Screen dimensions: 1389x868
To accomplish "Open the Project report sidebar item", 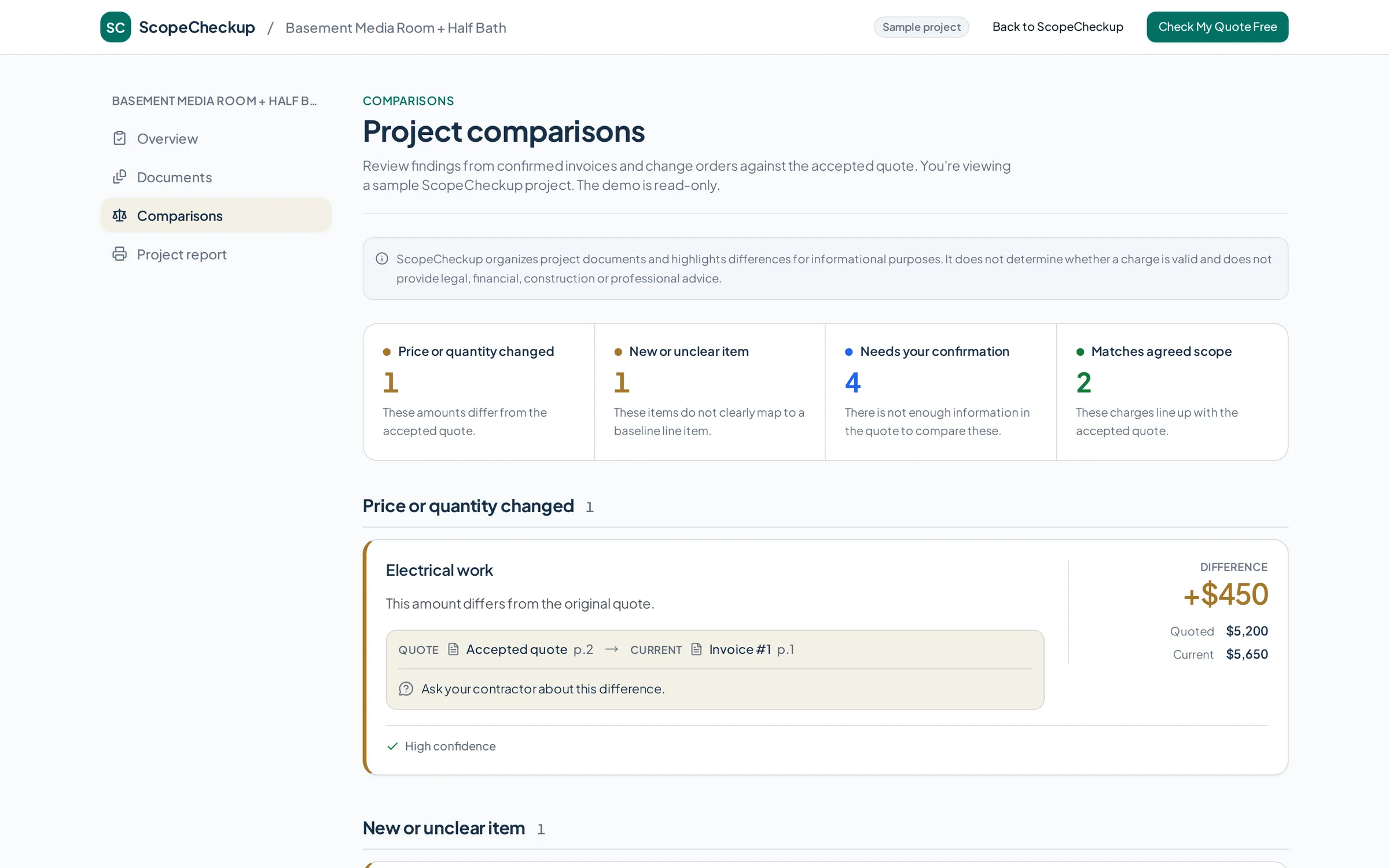I will coord(216,254).
